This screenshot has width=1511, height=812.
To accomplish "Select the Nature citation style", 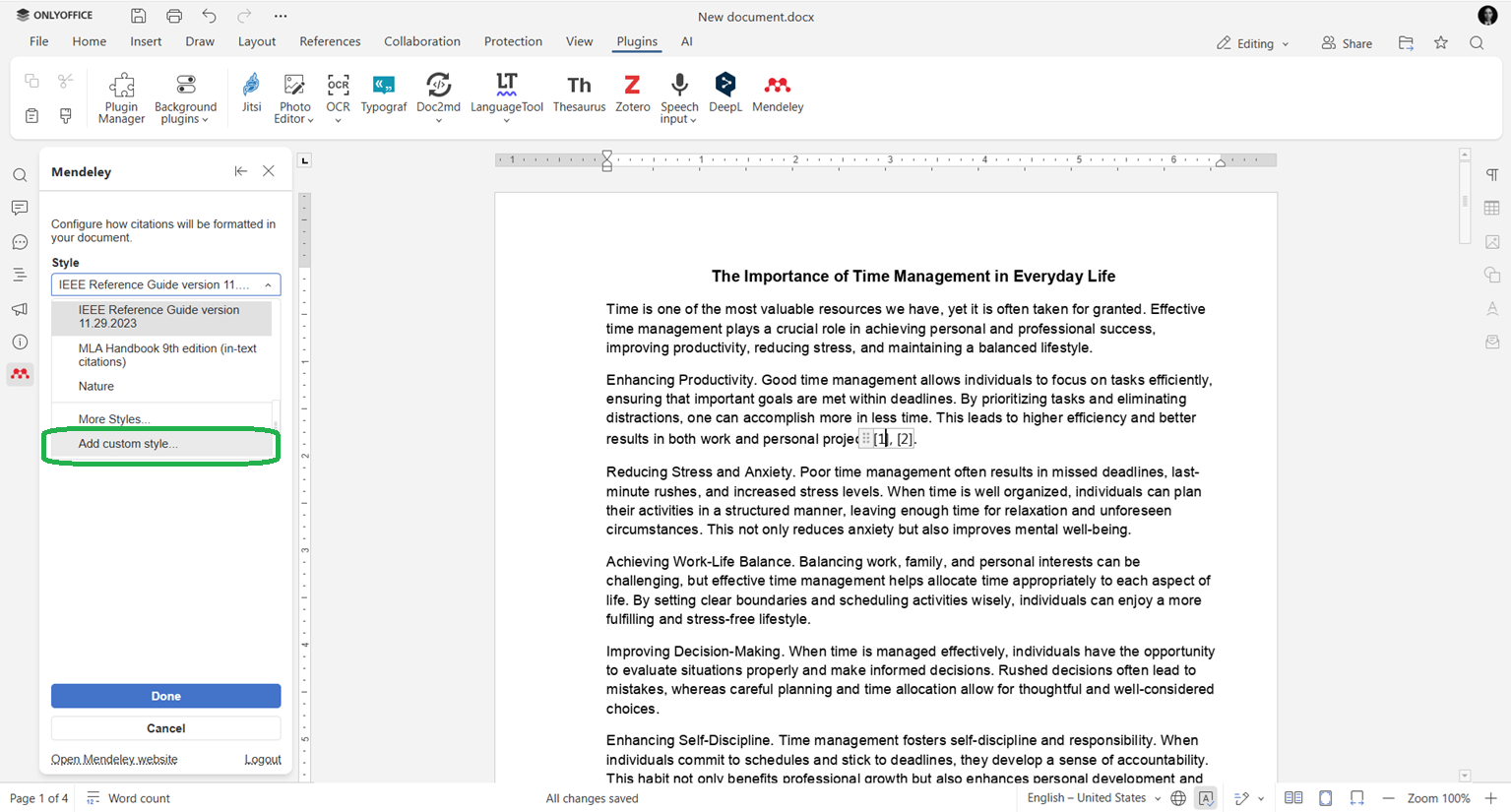I will tap(162, 387).
